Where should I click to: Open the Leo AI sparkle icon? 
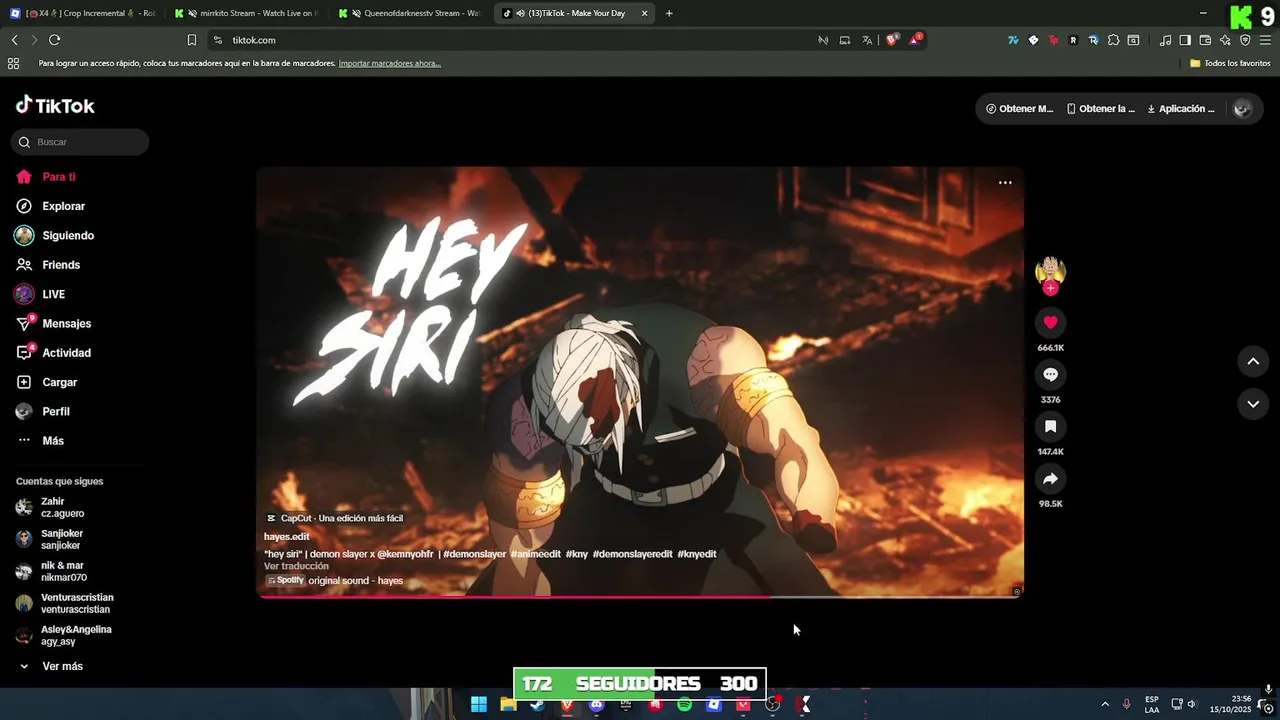coord(1225,40)
